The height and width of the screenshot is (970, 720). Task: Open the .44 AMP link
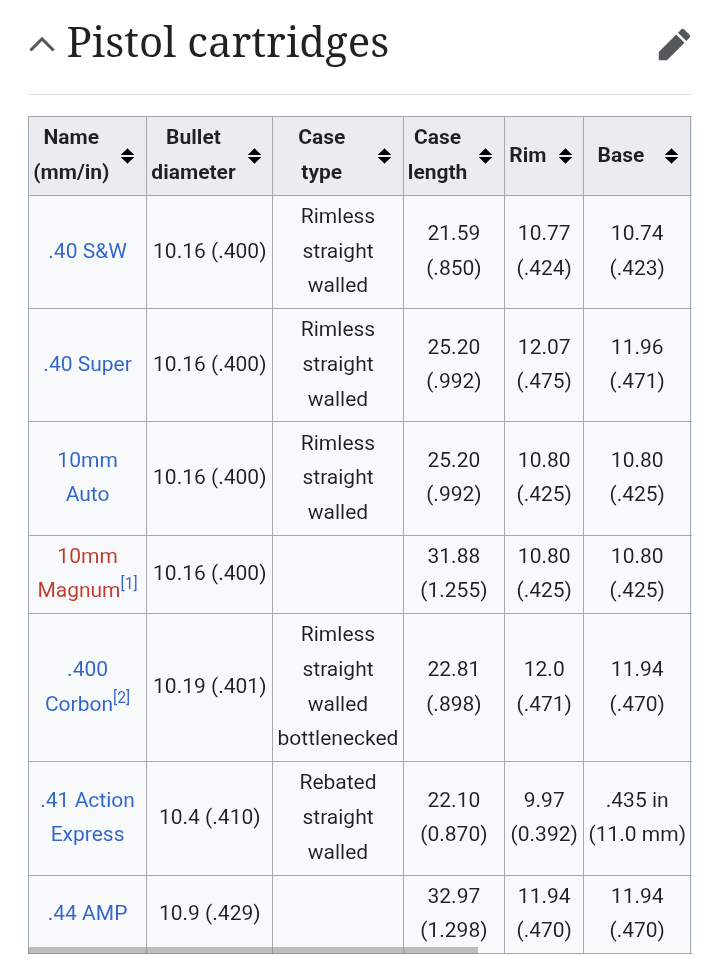coord(87,913)
